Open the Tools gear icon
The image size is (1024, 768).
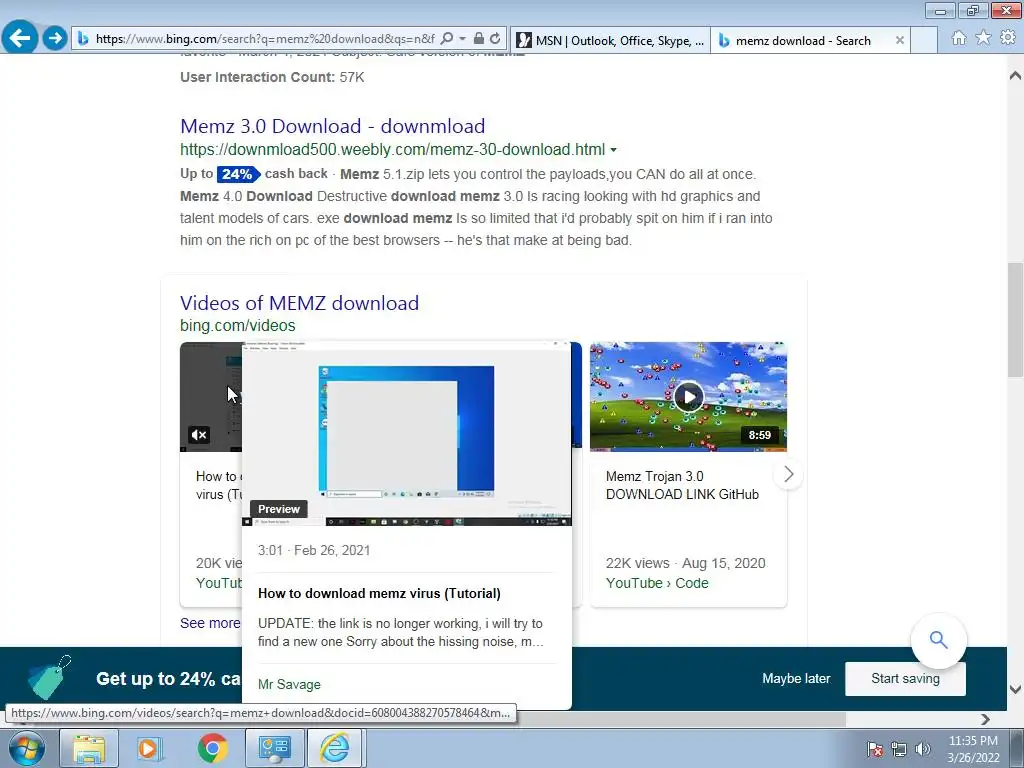(x=1008, y=38)
